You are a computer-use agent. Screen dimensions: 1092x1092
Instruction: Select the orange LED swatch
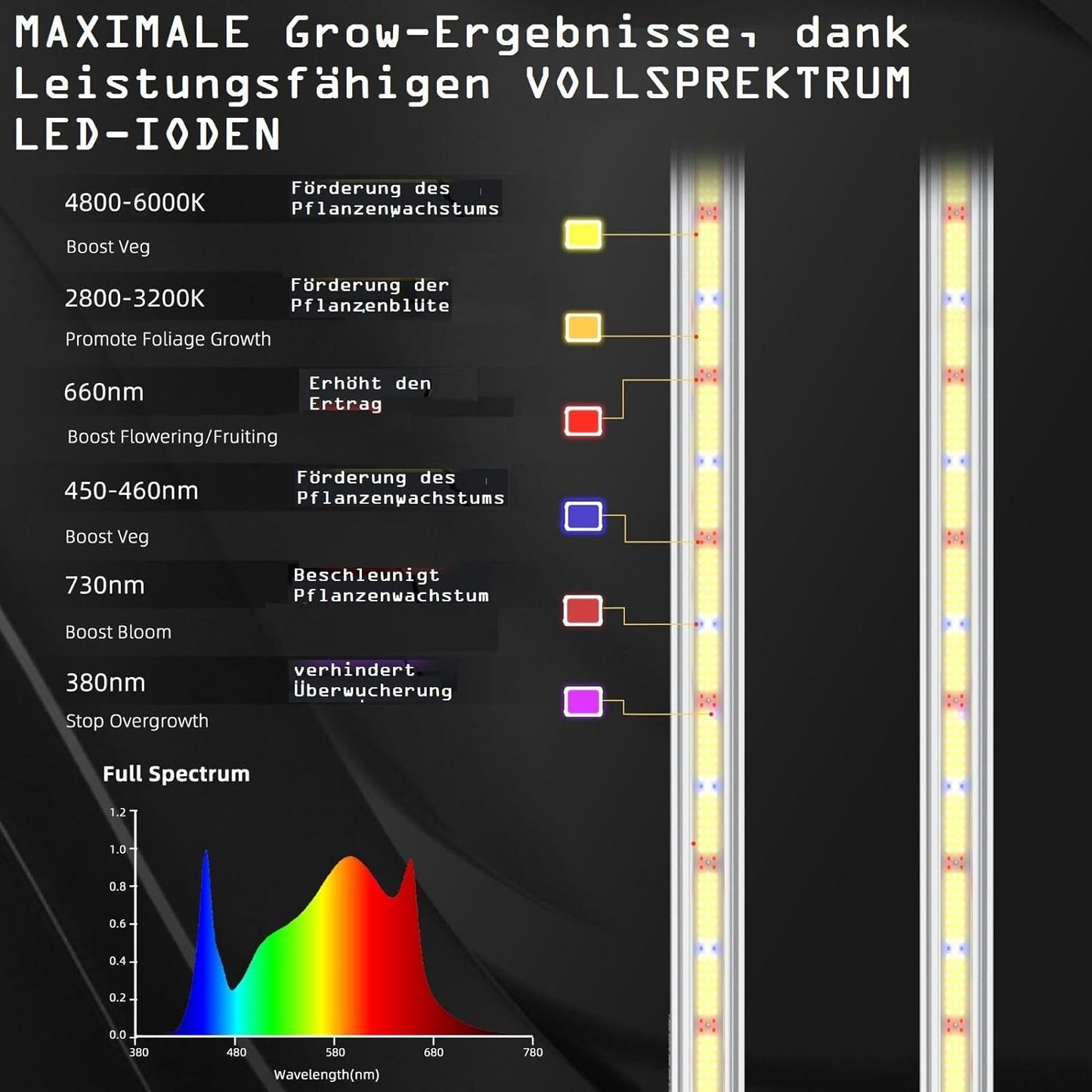(x=582, y=329)
